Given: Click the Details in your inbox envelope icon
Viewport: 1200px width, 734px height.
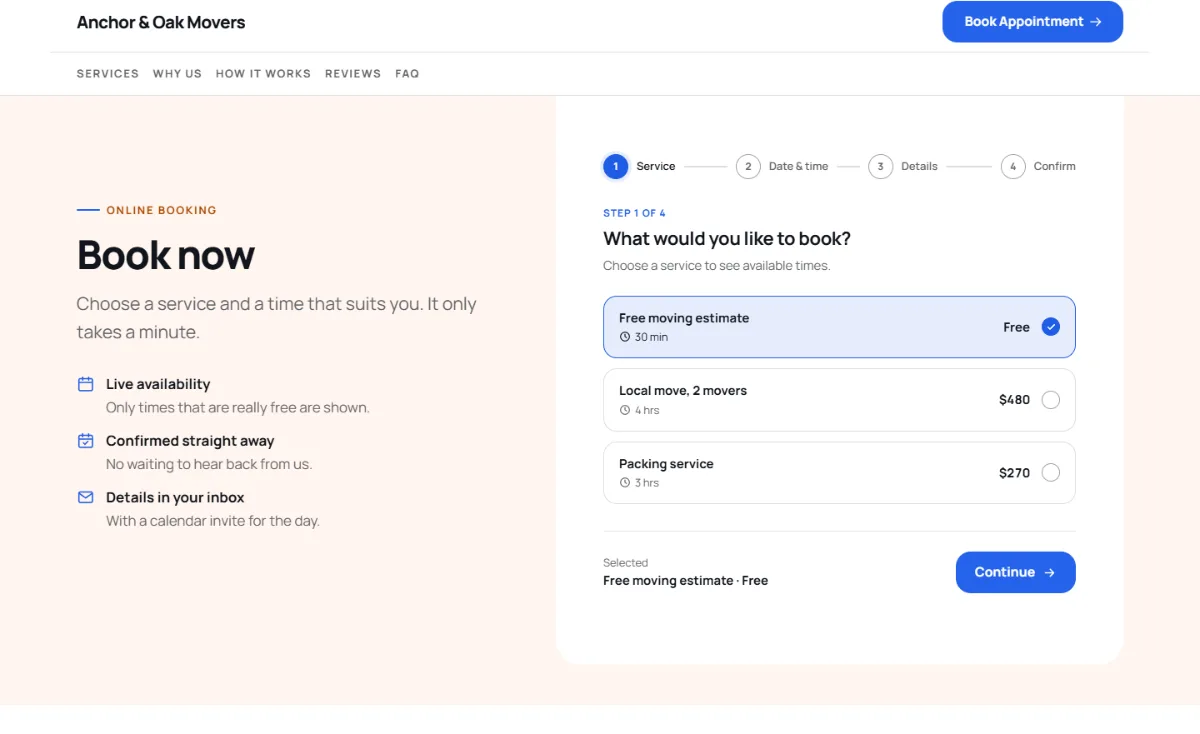Looking at the screenshot, I should click(x=86, y=497).
